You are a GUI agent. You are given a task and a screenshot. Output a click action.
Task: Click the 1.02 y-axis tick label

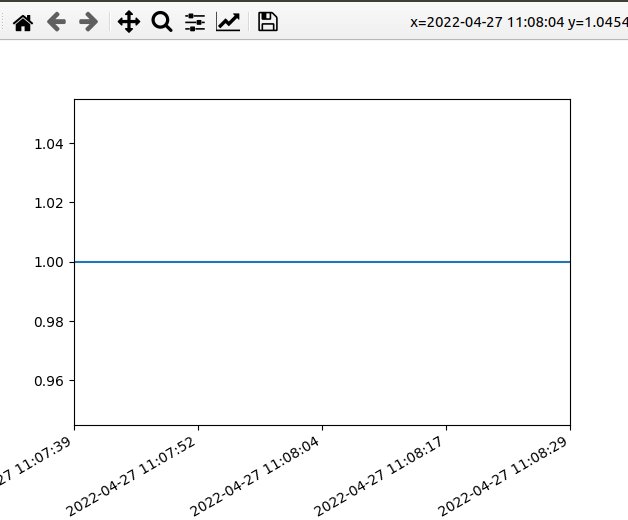[x=48, y=203]
